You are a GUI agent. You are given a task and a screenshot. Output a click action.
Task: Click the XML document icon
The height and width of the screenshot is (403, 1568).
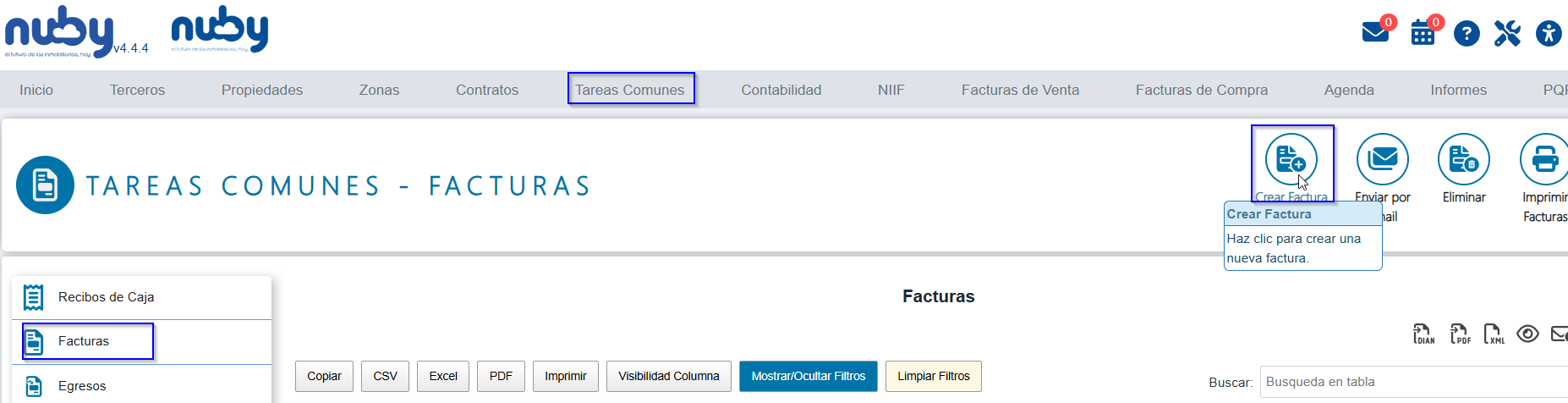pyautogui.click(x=1494, y=334)
